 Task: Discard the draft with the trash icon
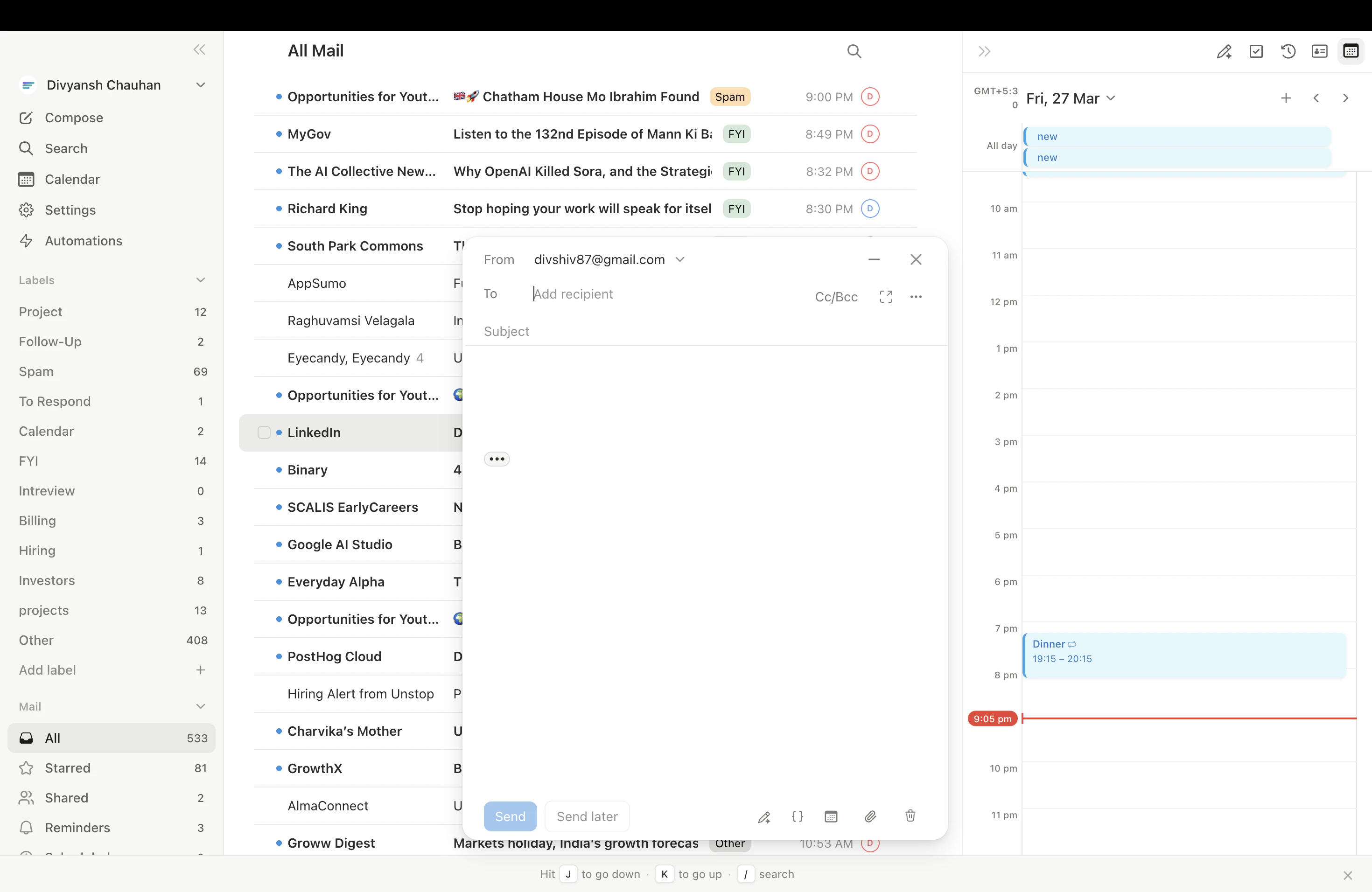click(910, 816)
